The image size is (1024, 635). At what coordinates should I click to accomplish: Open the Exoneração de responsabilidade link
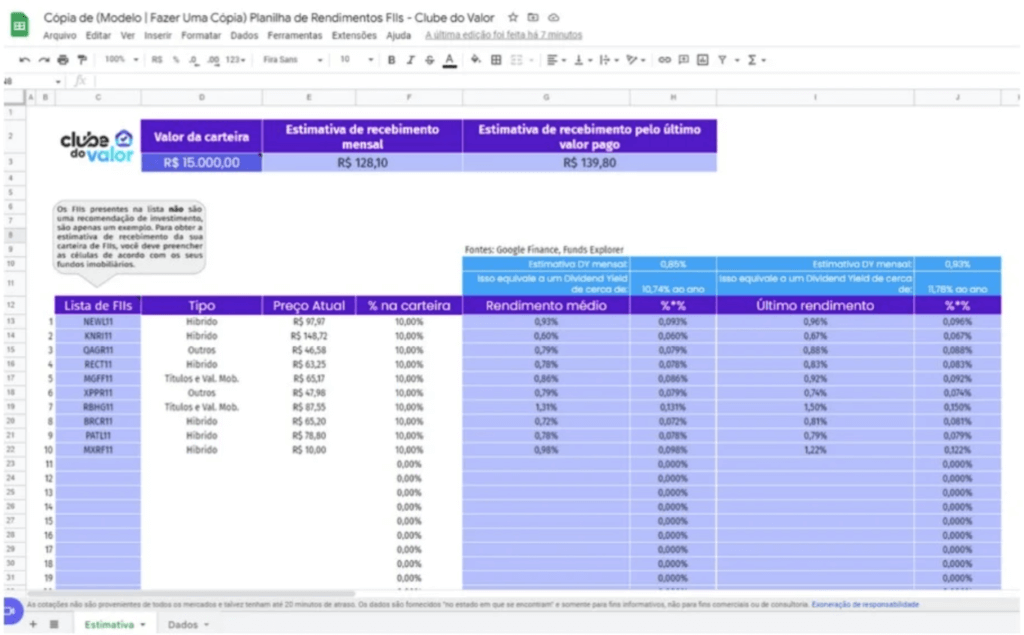[x=865, y=605]
